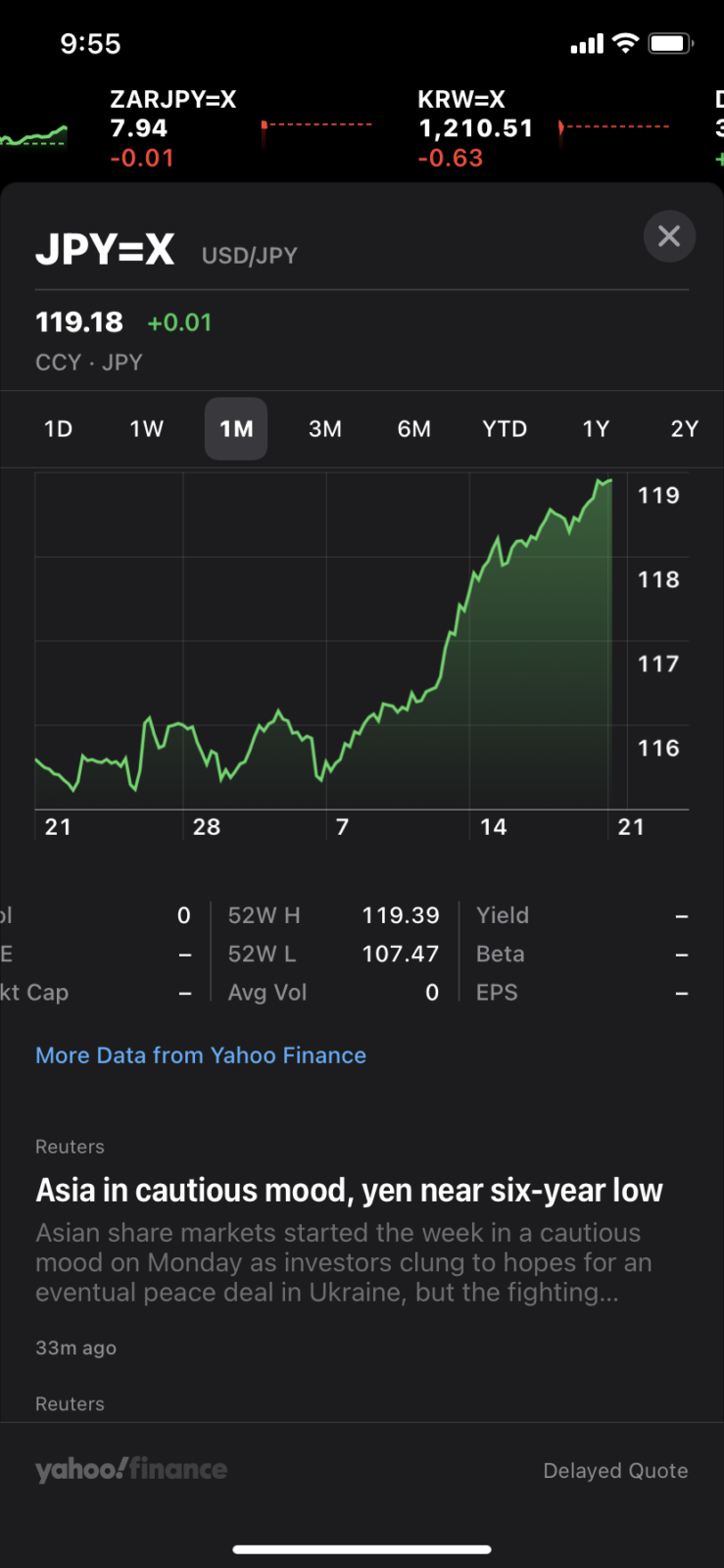This screenshot has height=1568, width=724.
Task: Select the 1Y chart range
Action: (596, 429)
